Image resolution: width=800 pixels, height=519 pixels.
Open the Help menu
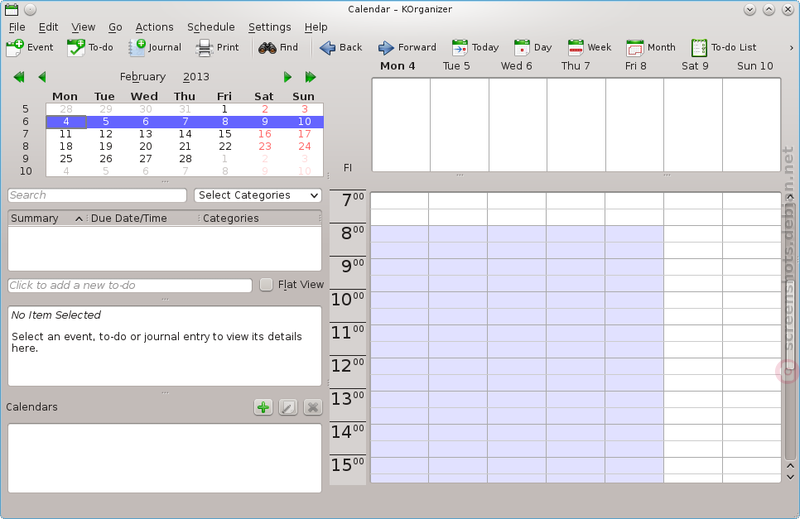click(x=316, y=27)
